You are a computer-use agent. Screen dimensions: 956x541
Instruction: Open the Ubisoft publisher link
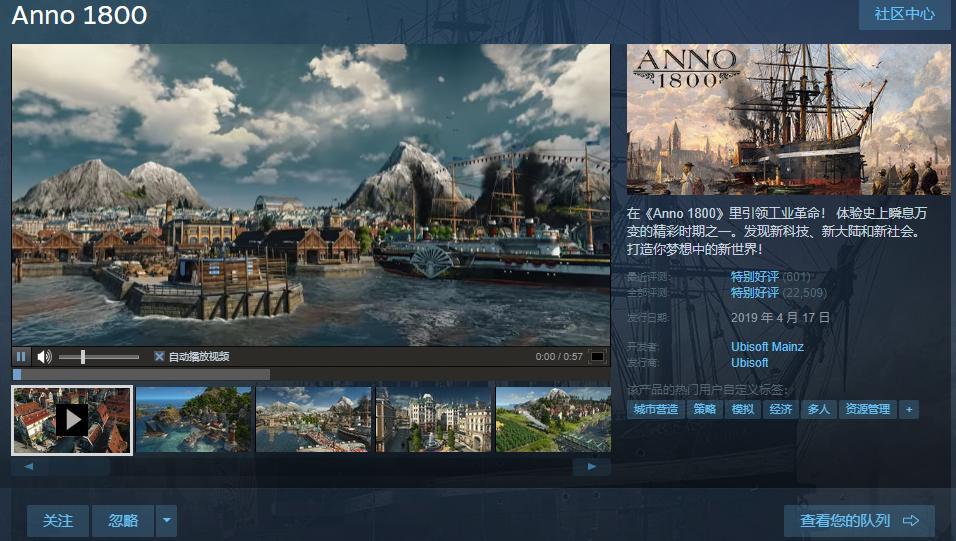click(x=749, y=362)
